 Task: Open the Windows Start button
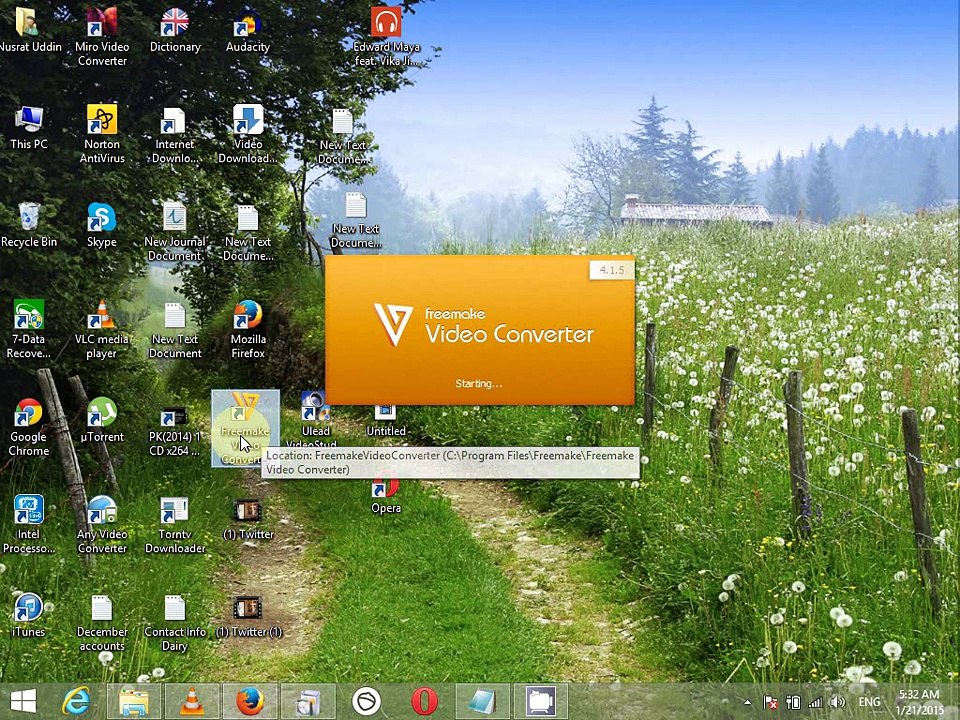coord(23,701)
